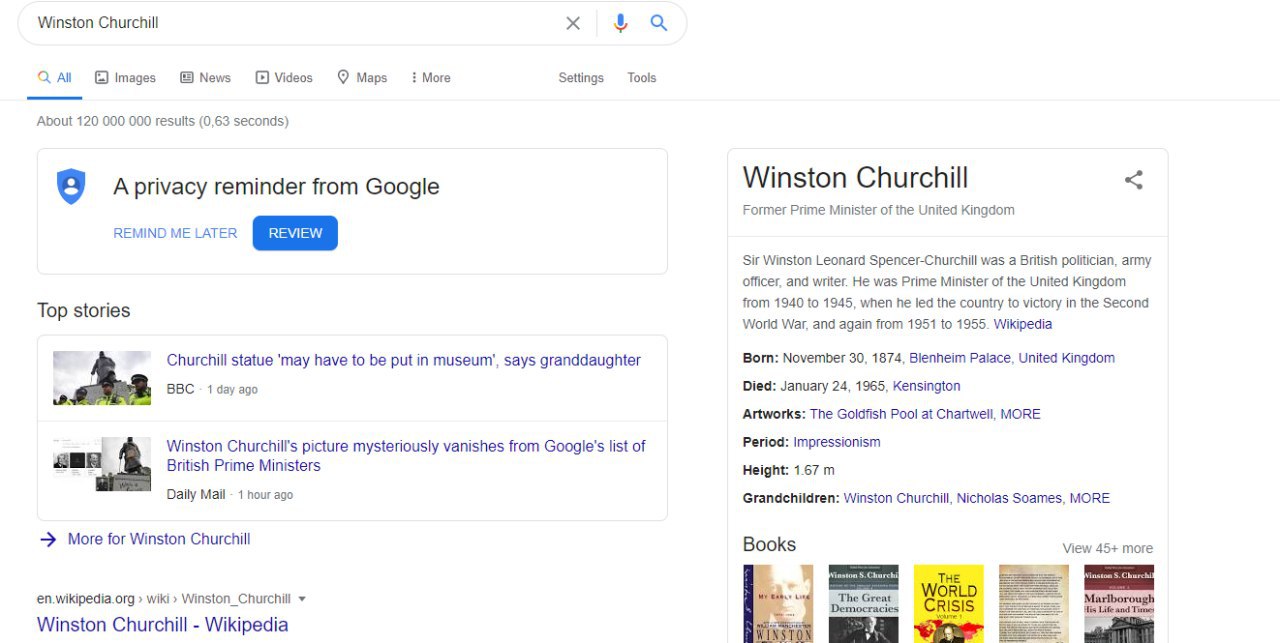The image size is (1280, 643).
Task: Click the share icon in Churchill panel
Action: click(1133, 180)
